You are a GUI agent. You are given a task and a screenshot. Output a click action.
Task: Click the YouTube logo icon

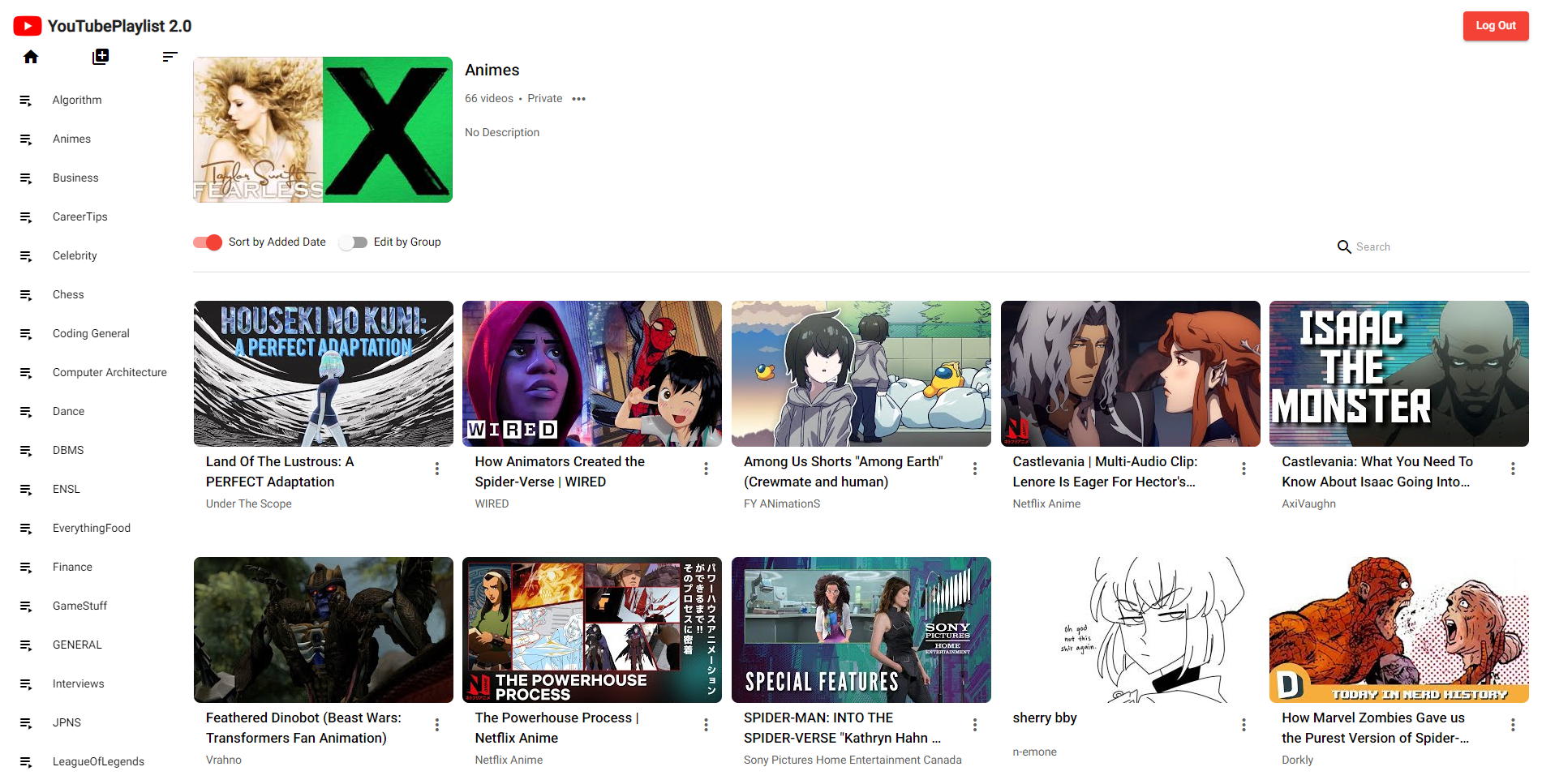pos(28,26)
